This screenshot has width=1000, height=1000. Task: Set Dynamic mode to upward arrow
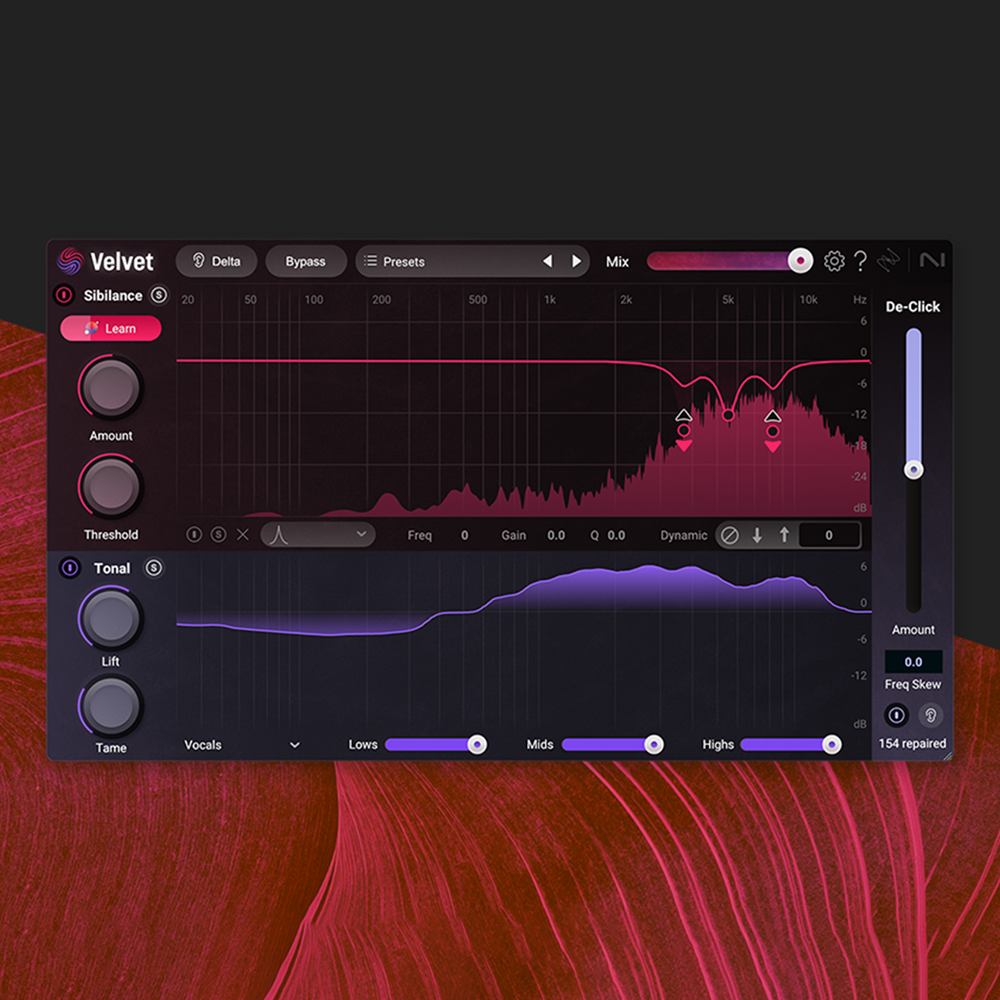click(784, 535)
